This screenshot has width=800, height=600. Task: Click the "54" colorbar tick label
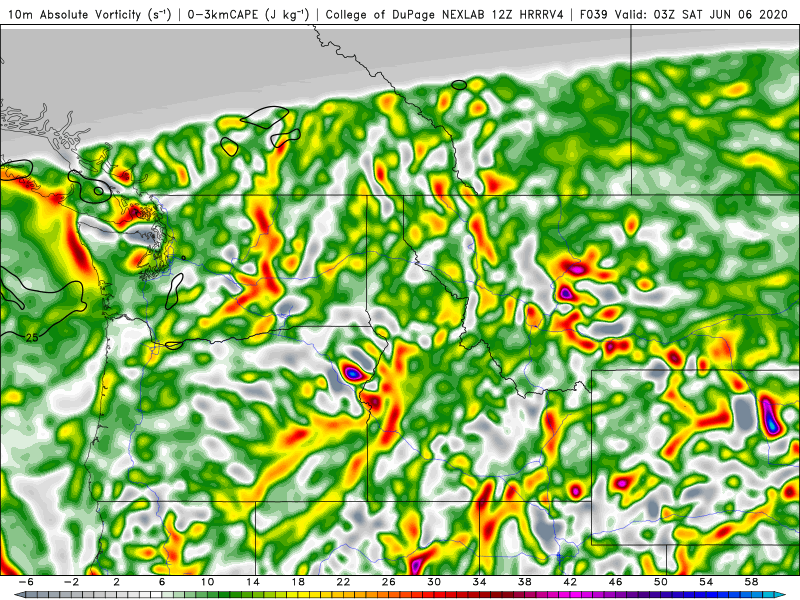pyautogui.click(x=706, y=582)
